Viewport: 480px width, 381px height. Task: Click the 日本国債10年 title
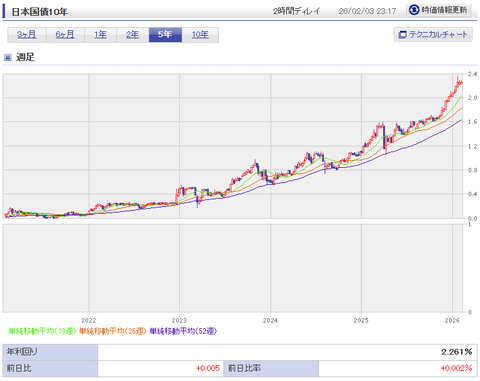[x=40, y=12]
